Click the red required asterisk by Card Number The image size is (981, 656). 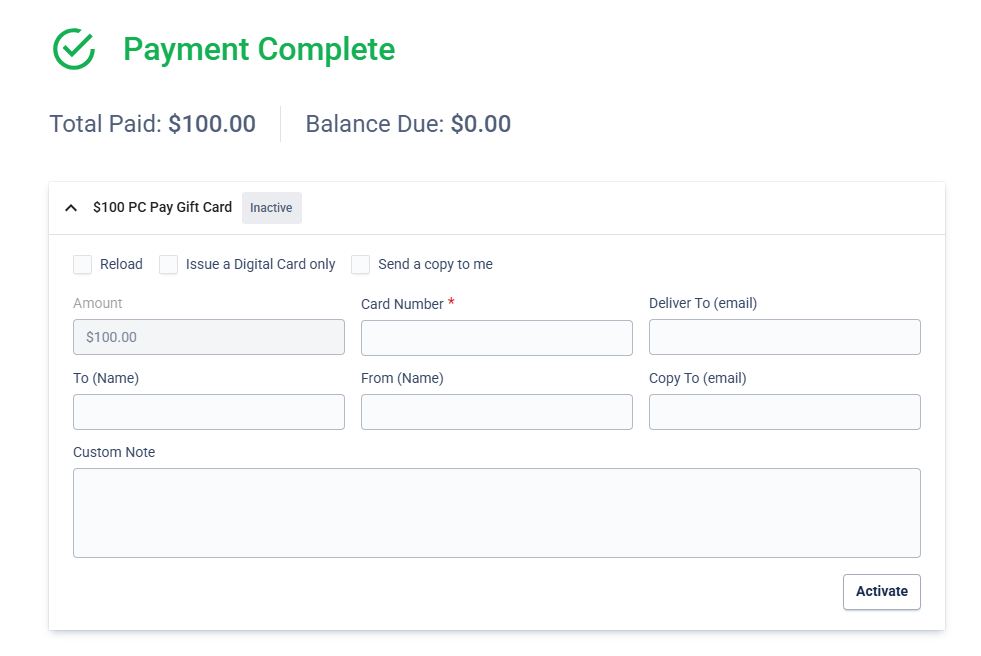click(451, 302)
